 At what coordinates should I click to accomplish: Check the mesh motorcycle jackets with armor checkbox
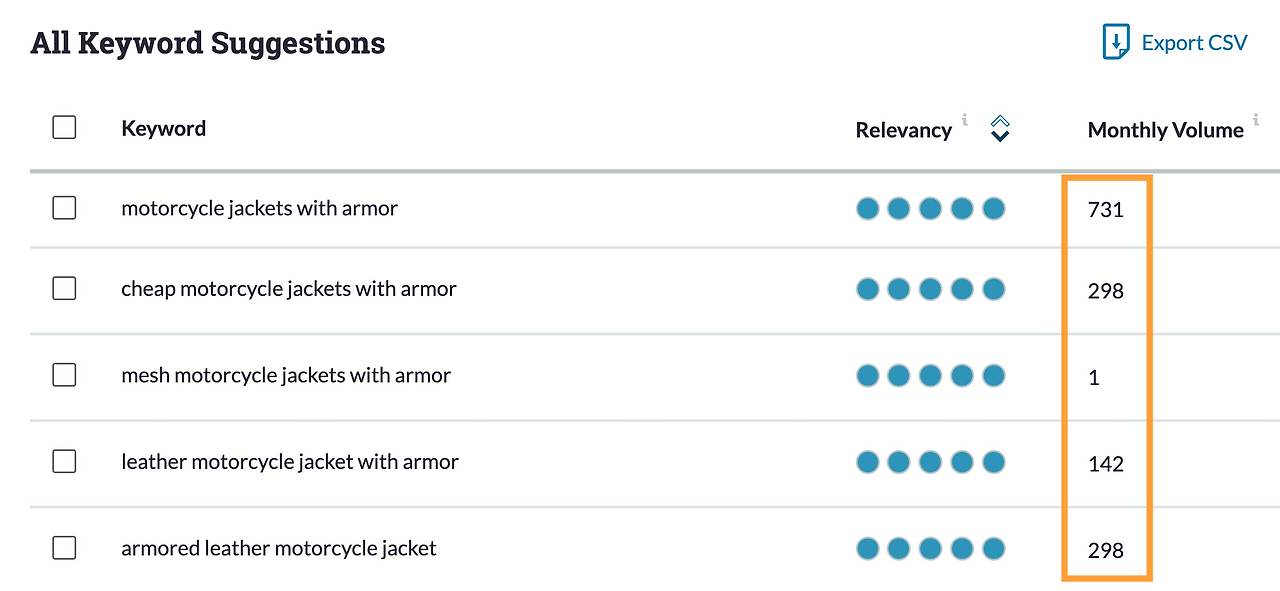64,375
